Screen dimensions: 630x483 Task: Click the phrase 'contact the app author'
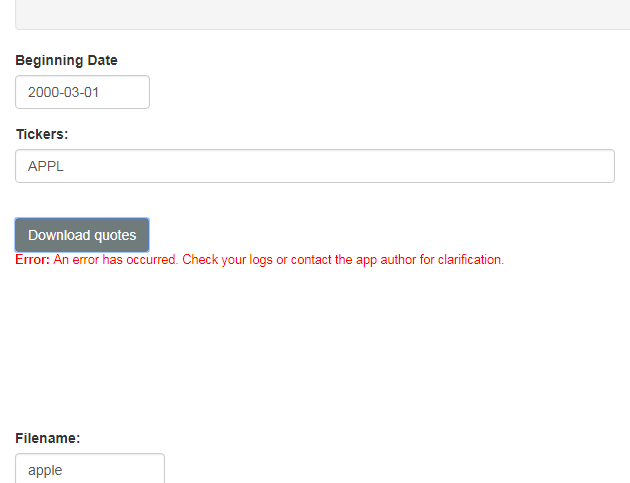[x=354, y=260]
